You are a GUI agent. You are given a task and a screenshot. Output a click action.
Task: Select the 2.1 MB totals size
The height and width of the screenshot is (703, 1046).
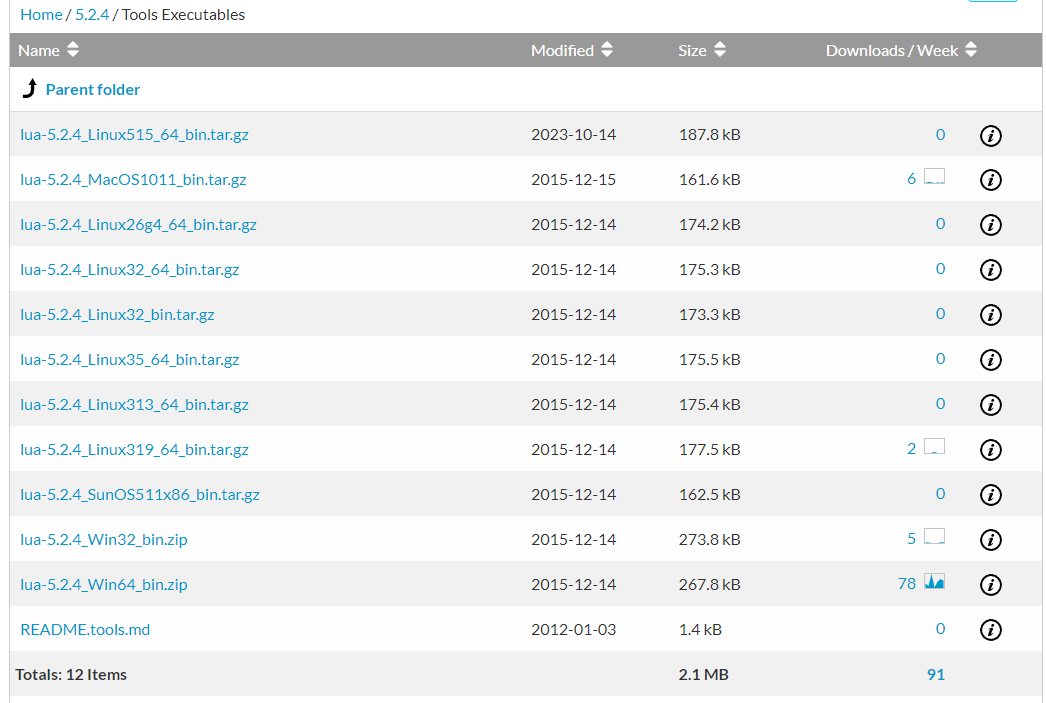click(704, 675)
